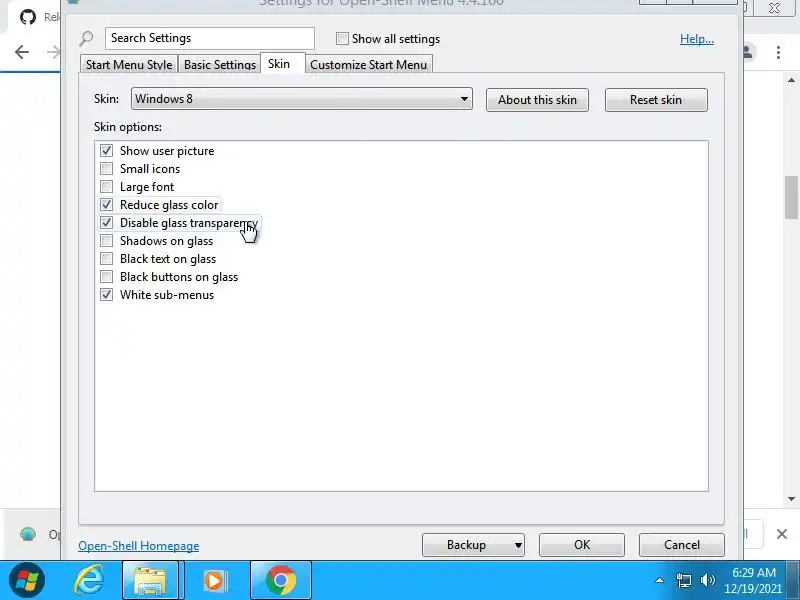Viewport: 800px width, 600px height.
Task: Click the browser scrollbar up arrow
Action: [791, 80]
